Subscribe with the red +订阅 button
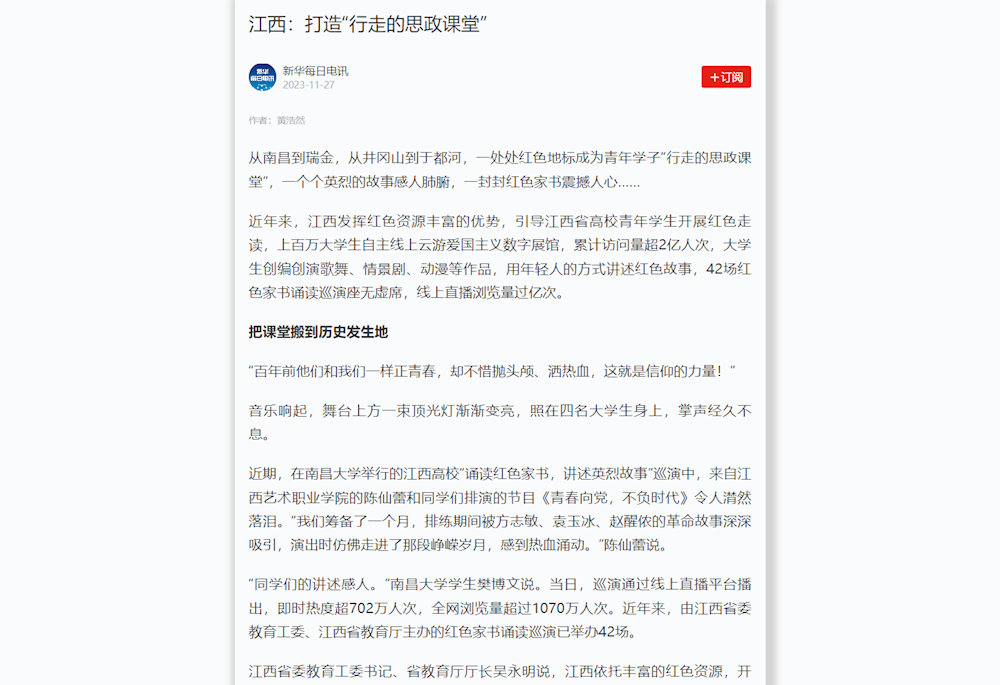This screenshot has width=1000, height=685. [726, 77]
